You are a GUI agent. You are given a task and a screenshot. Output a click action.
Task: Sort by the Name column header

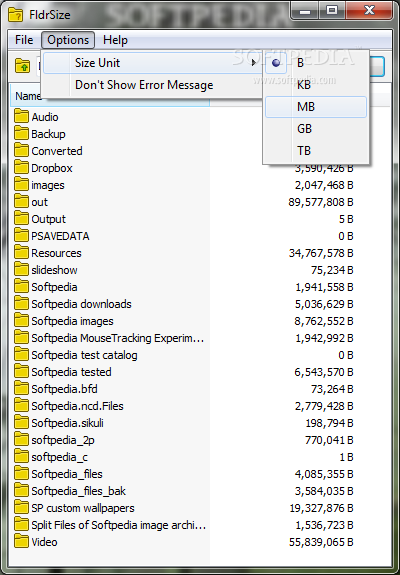point(28,96)
